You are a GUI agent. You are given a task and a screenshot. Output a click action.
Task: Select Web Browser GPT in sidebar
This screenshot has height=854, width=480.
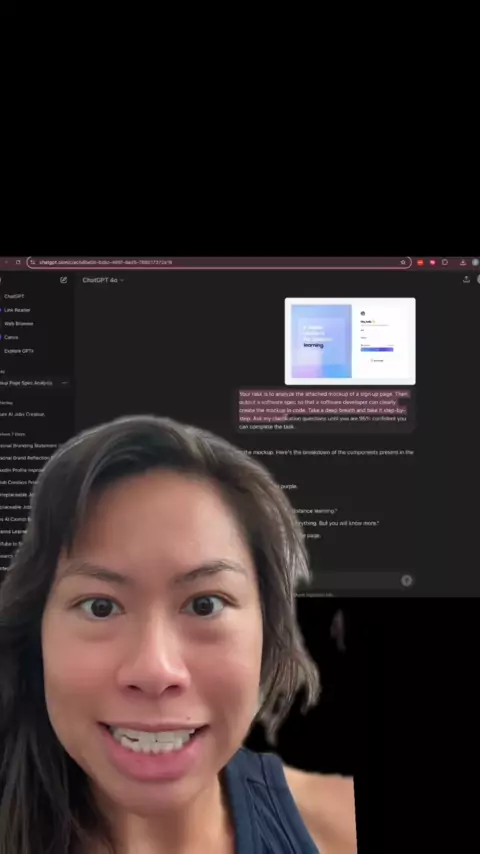point(19,324)
